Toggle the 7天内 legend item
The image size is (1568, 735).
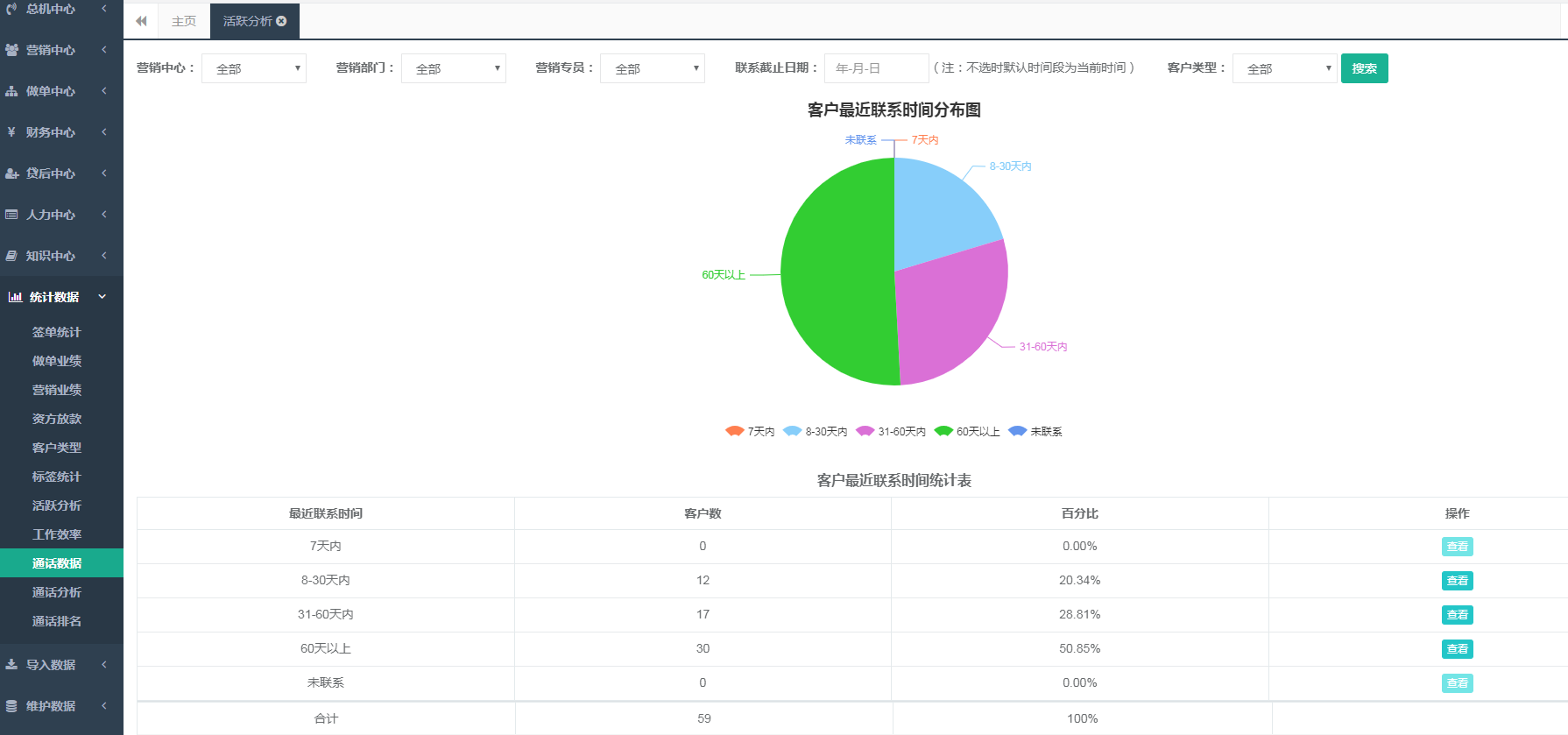(x=750, y=431)
